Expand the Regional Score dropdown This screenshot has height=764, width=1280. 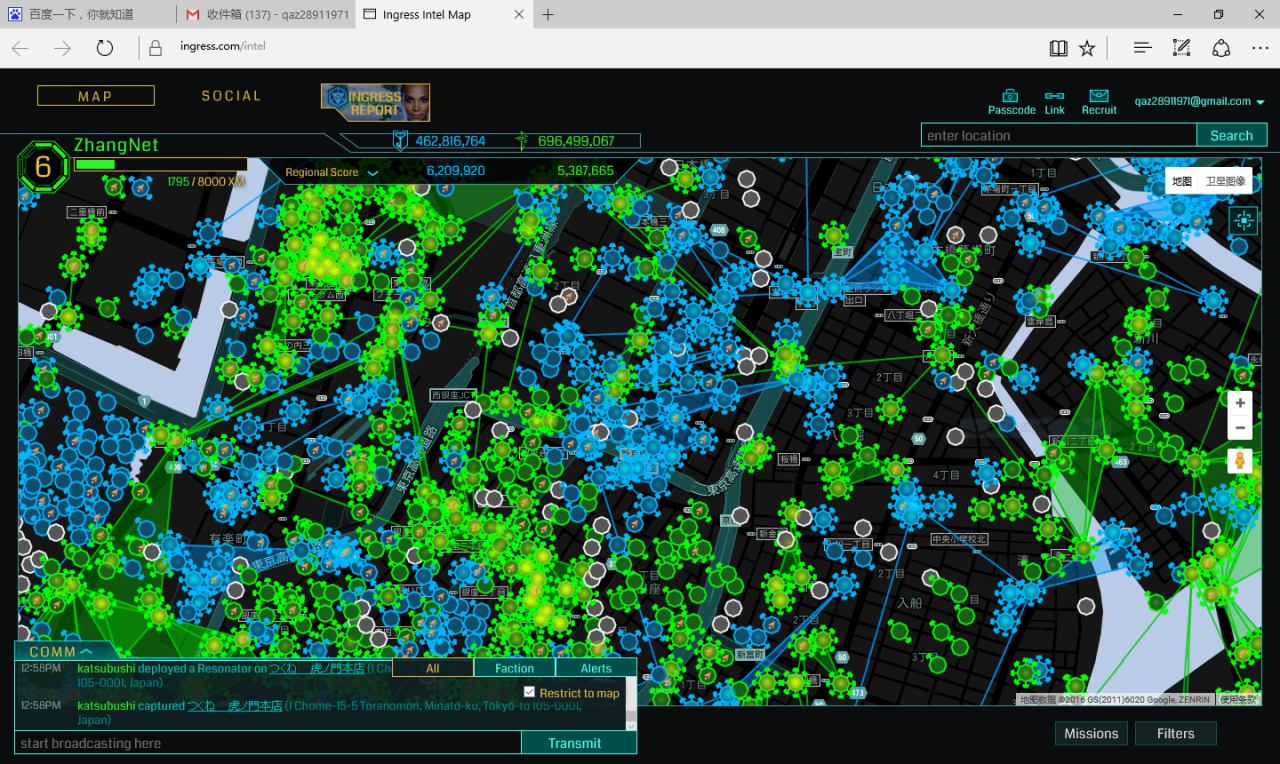(x=372, y=172)
